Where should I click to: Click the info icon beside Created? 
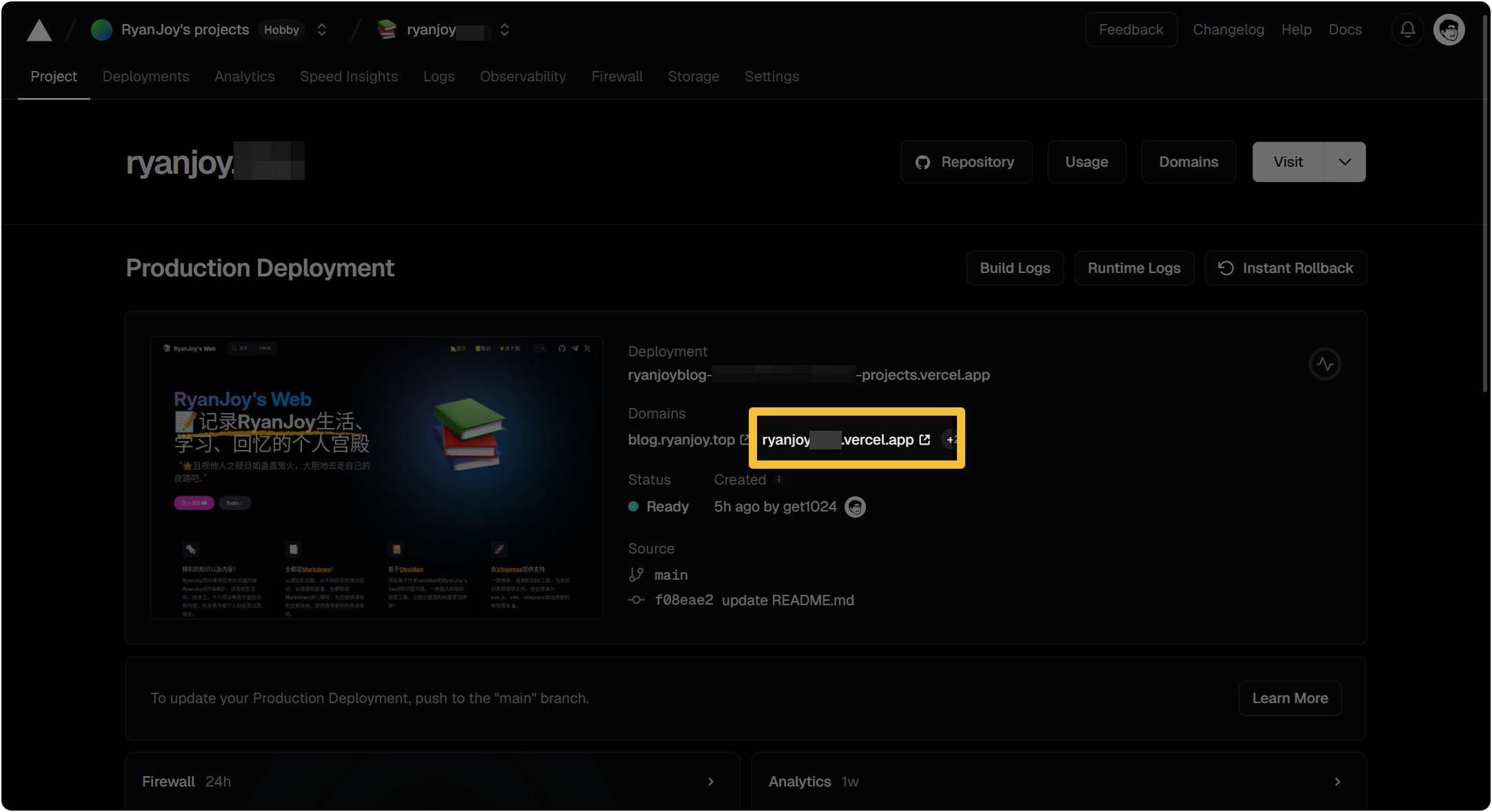779,479
